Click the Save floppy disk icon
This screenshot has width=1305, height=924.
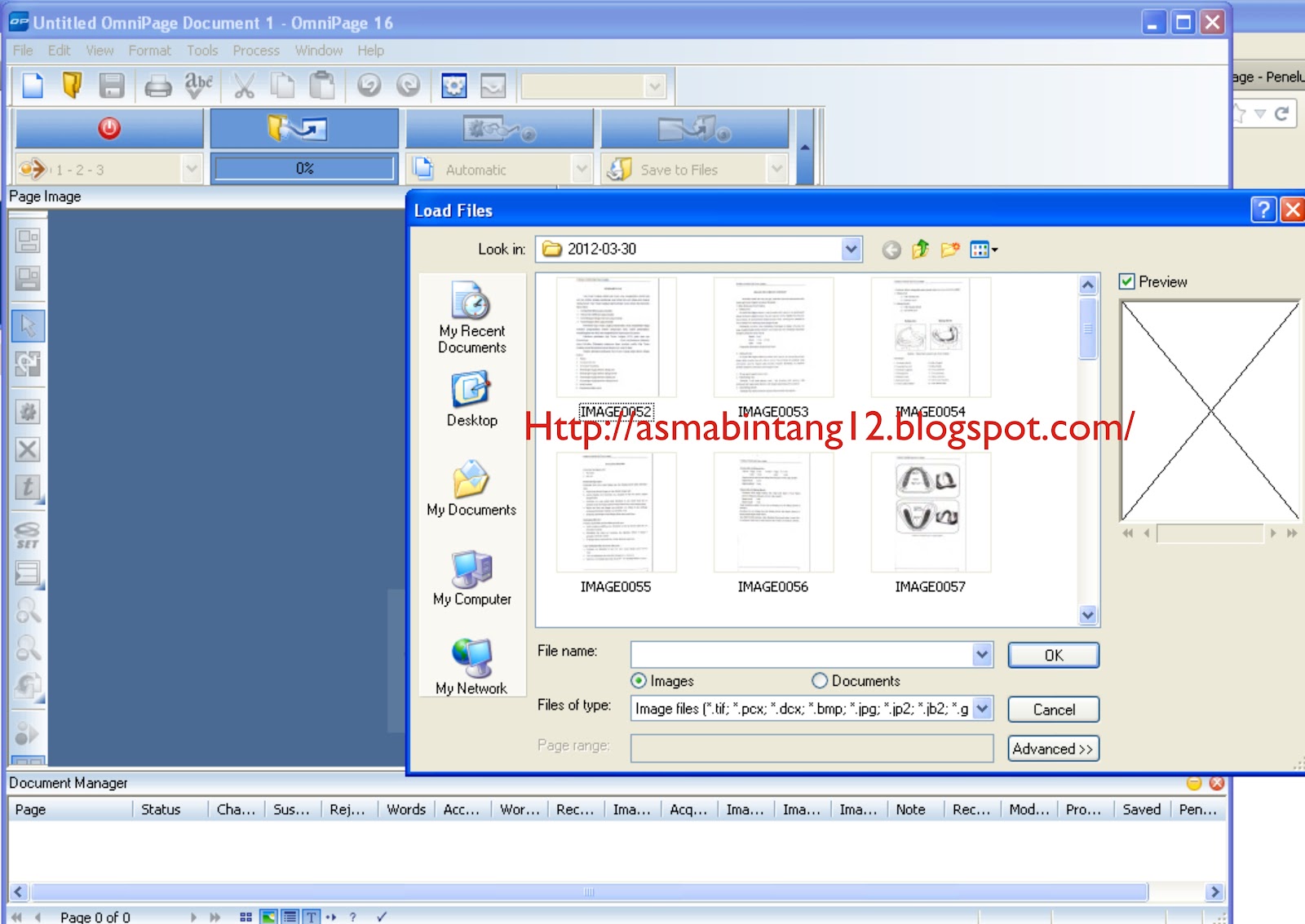click(112, 85)
